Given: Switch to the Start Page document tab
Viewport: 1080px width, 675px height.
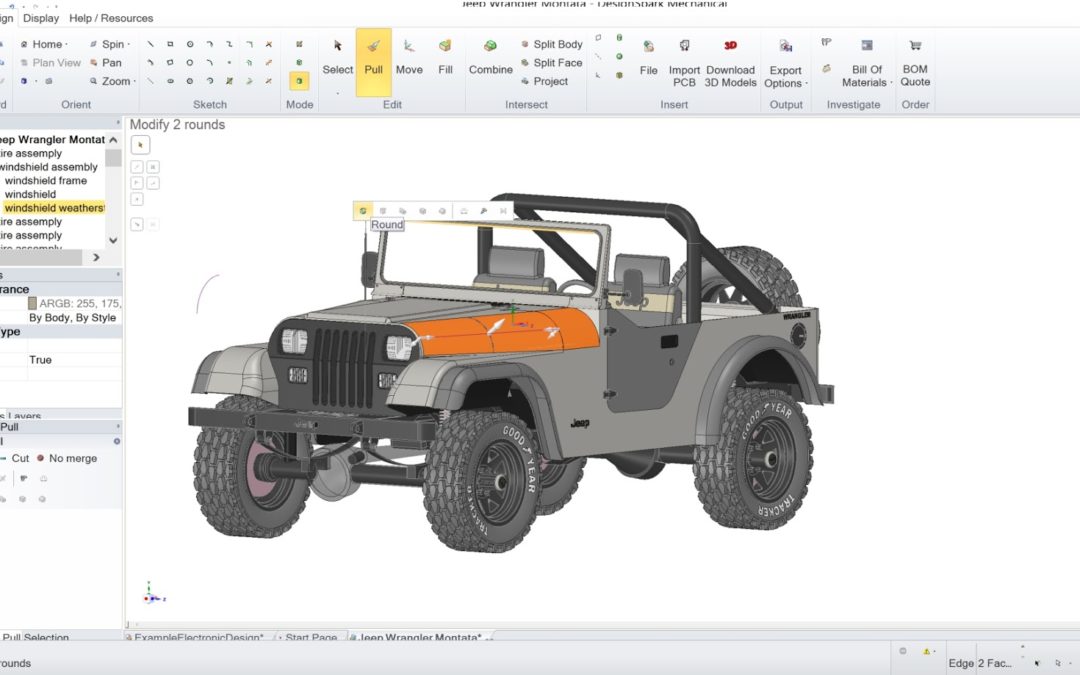Looking at the screenshot, I should (x=311, y=637).
